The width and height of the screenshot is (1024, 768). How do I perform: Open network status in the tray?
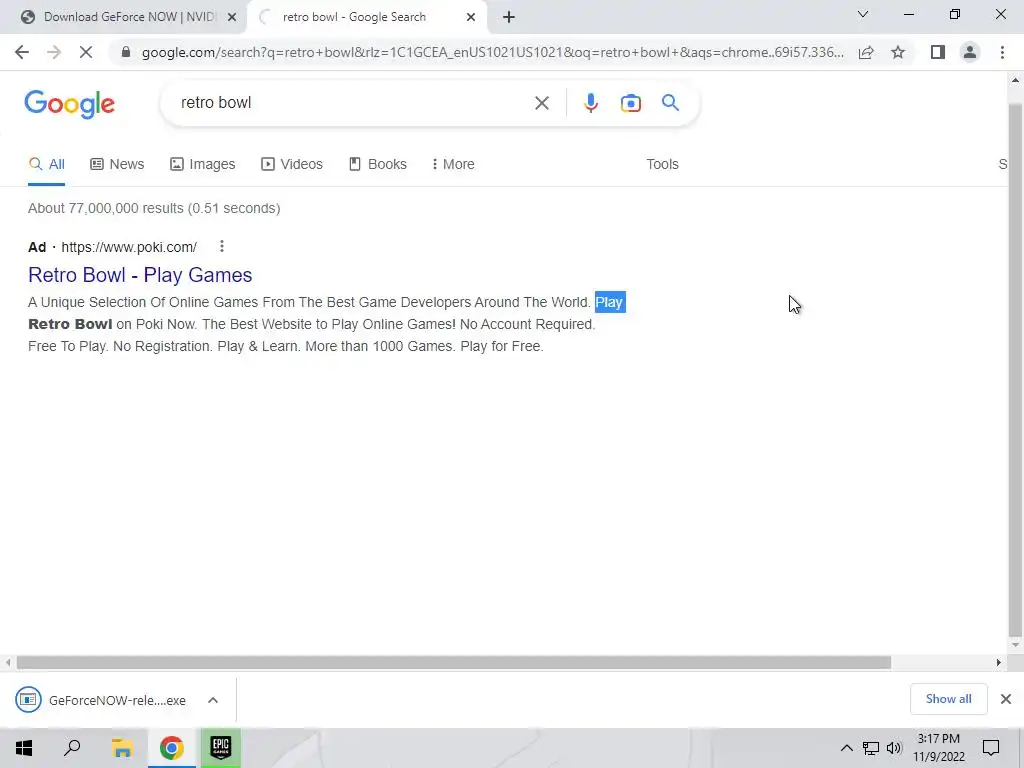[871, 748]
